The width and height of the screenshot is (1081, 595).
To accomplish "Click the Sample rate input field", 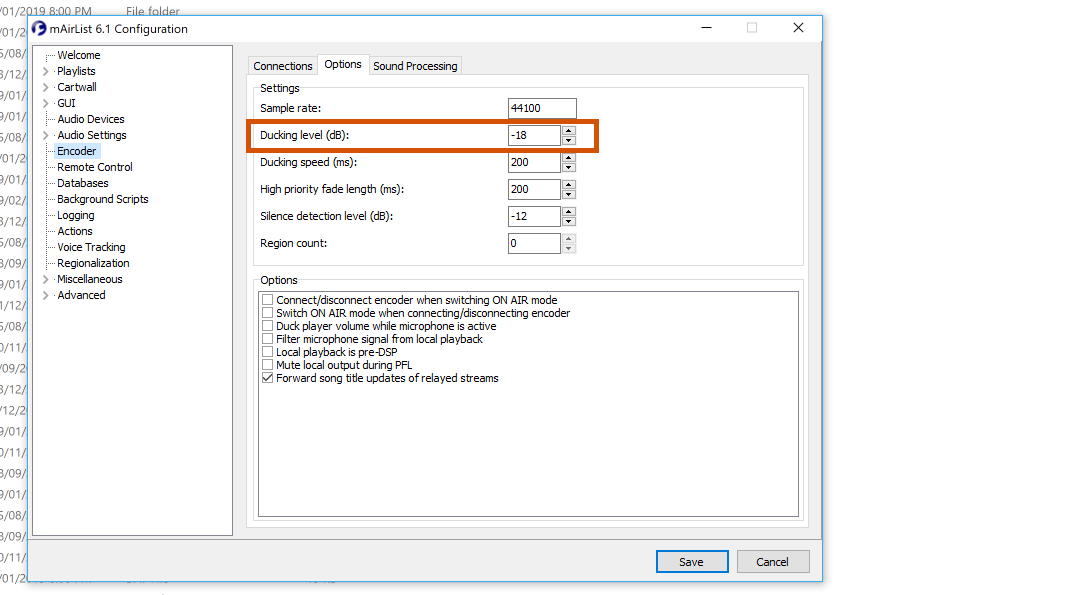I will coord(542,108).
